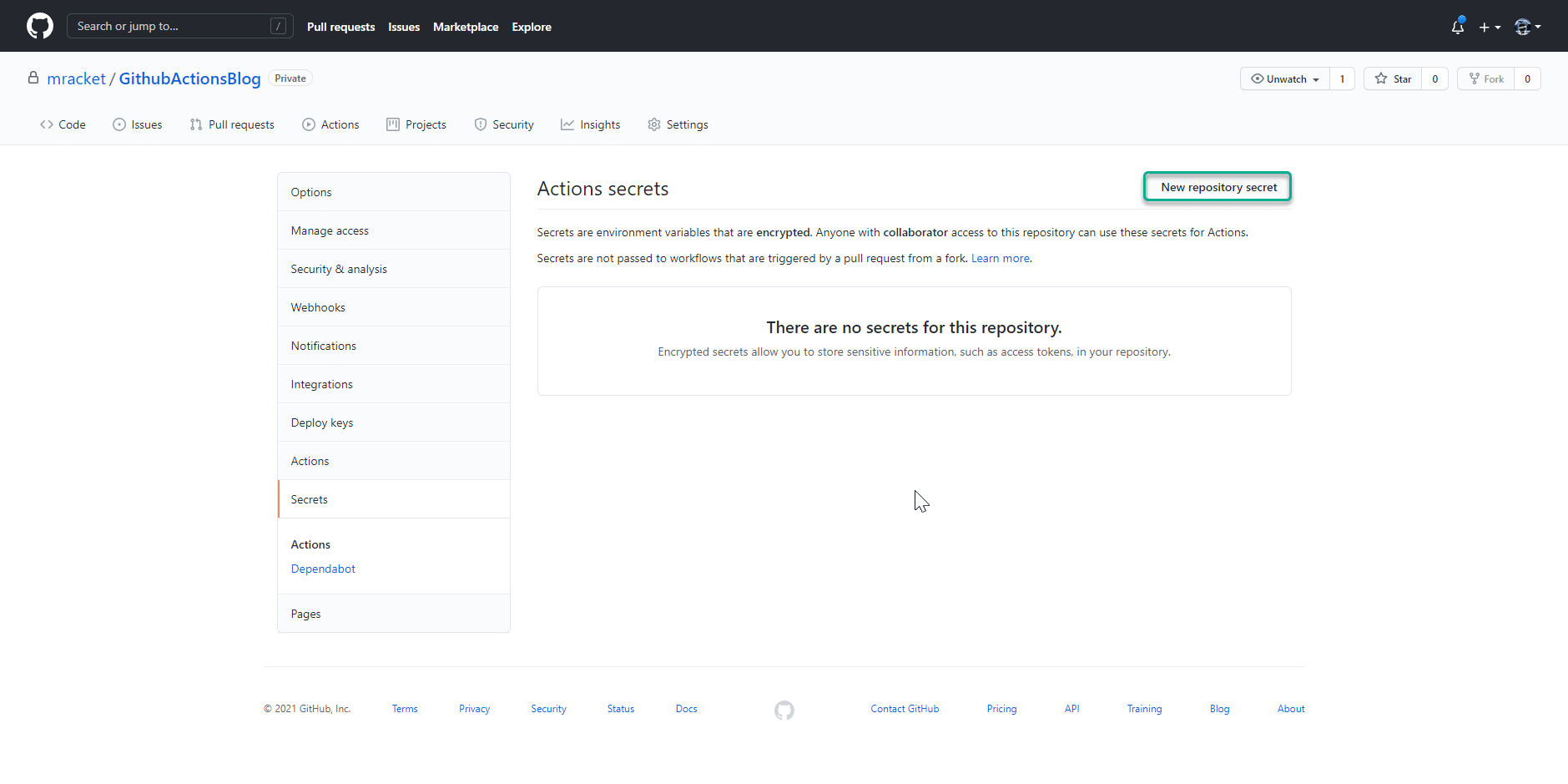Click the Pull requests branch icon in repo tabs
This screenshot has width=1568, height=784.
[x=196, y=124]
